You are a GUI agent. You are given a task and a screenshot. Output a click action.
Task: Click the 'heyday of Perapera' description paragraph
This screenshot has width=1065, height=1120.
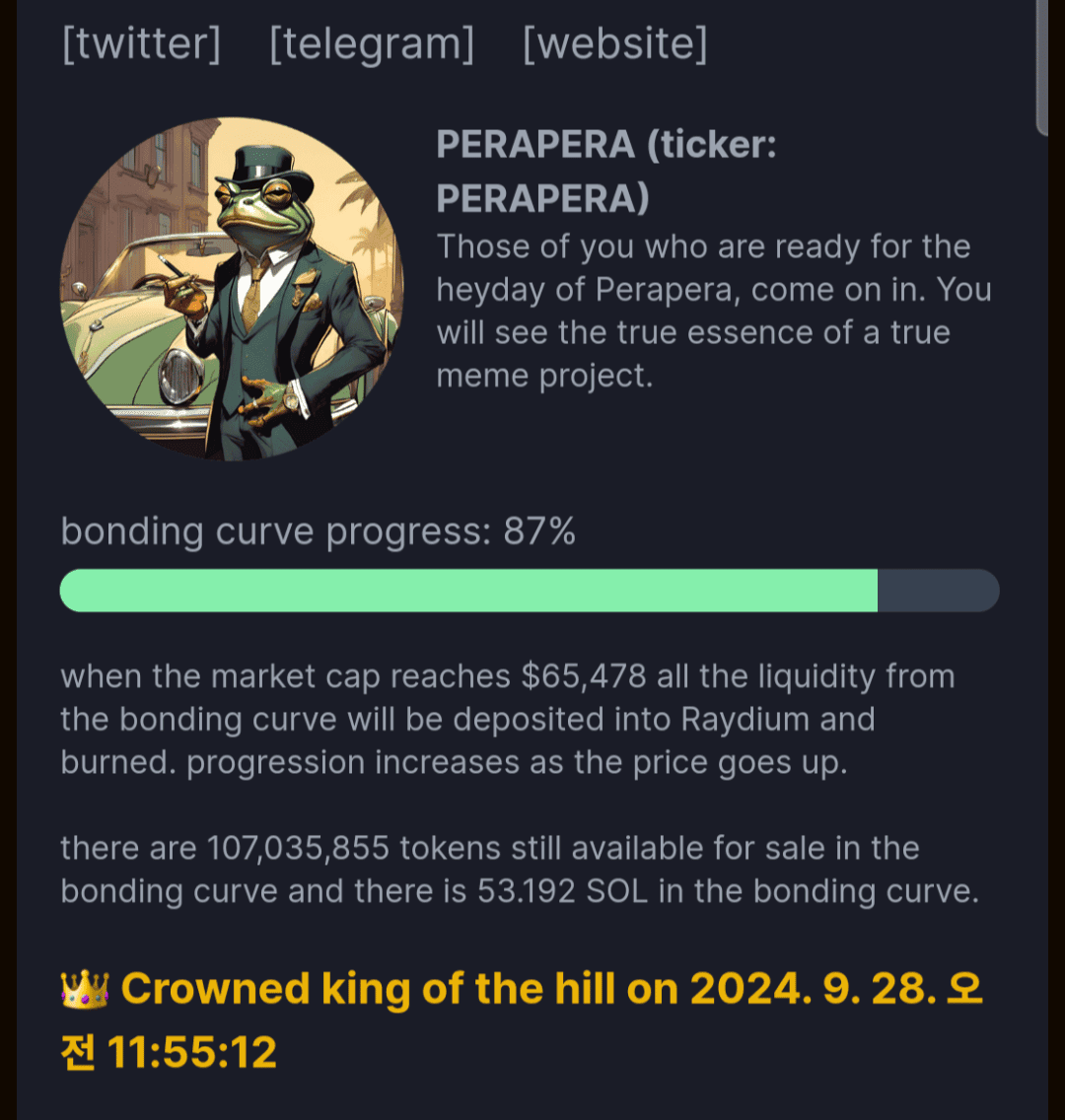(x=714, y=311)
